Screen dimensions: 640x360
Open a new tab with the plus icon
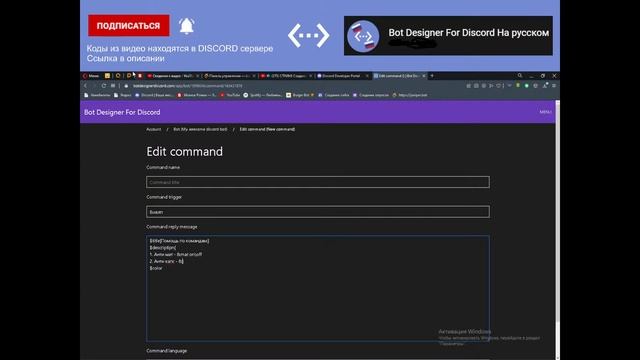pos(432,76)
